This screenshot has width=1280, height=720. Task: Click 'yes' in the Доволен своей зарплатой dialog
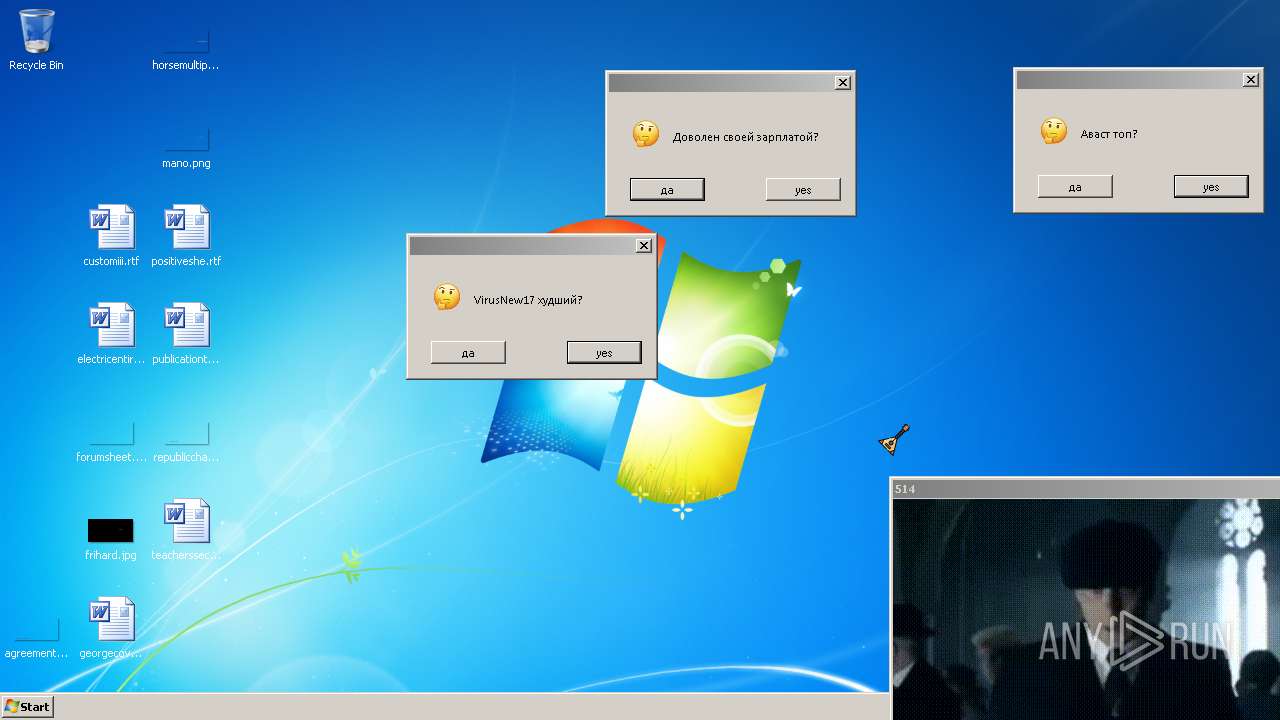pos(803,190)
